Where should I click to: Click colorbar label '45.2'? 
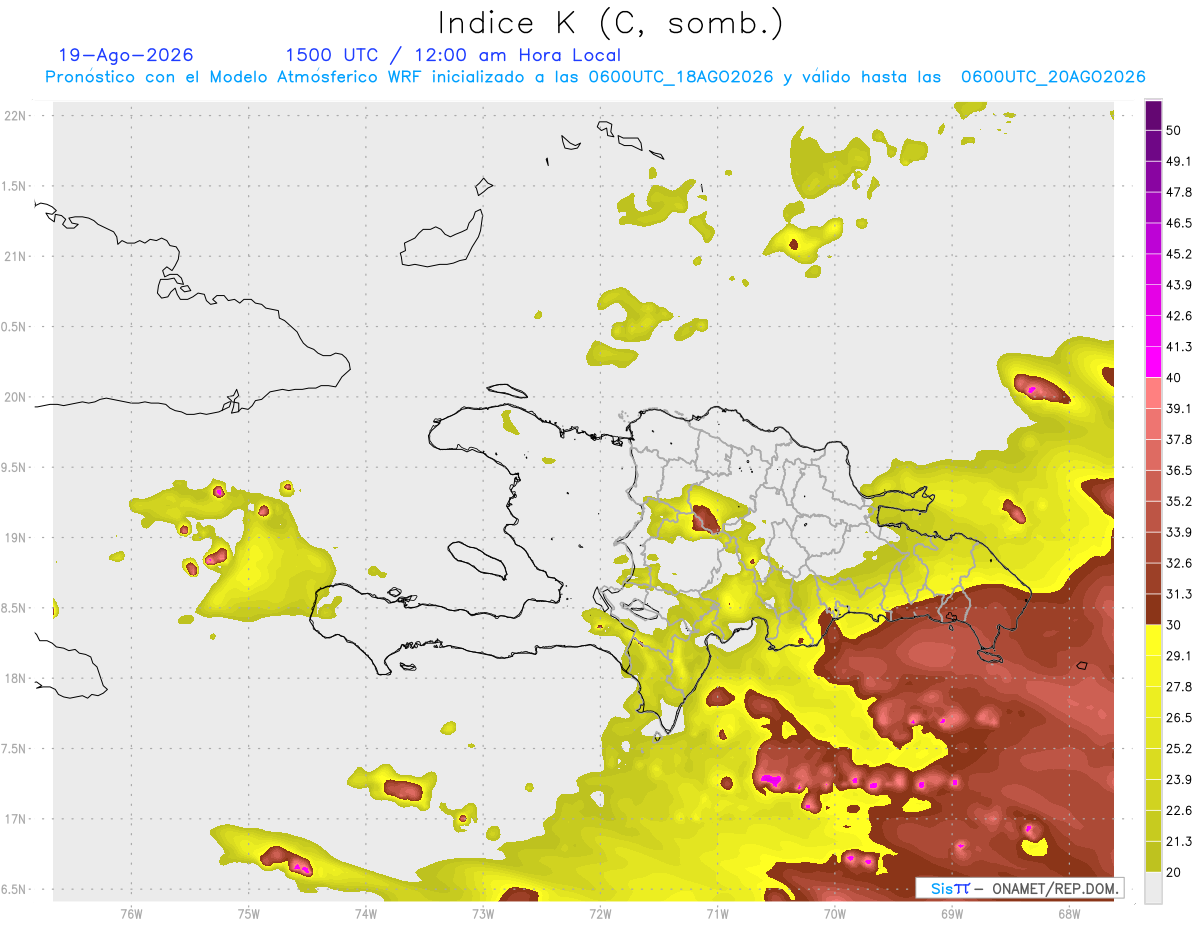pos(1179,254)
